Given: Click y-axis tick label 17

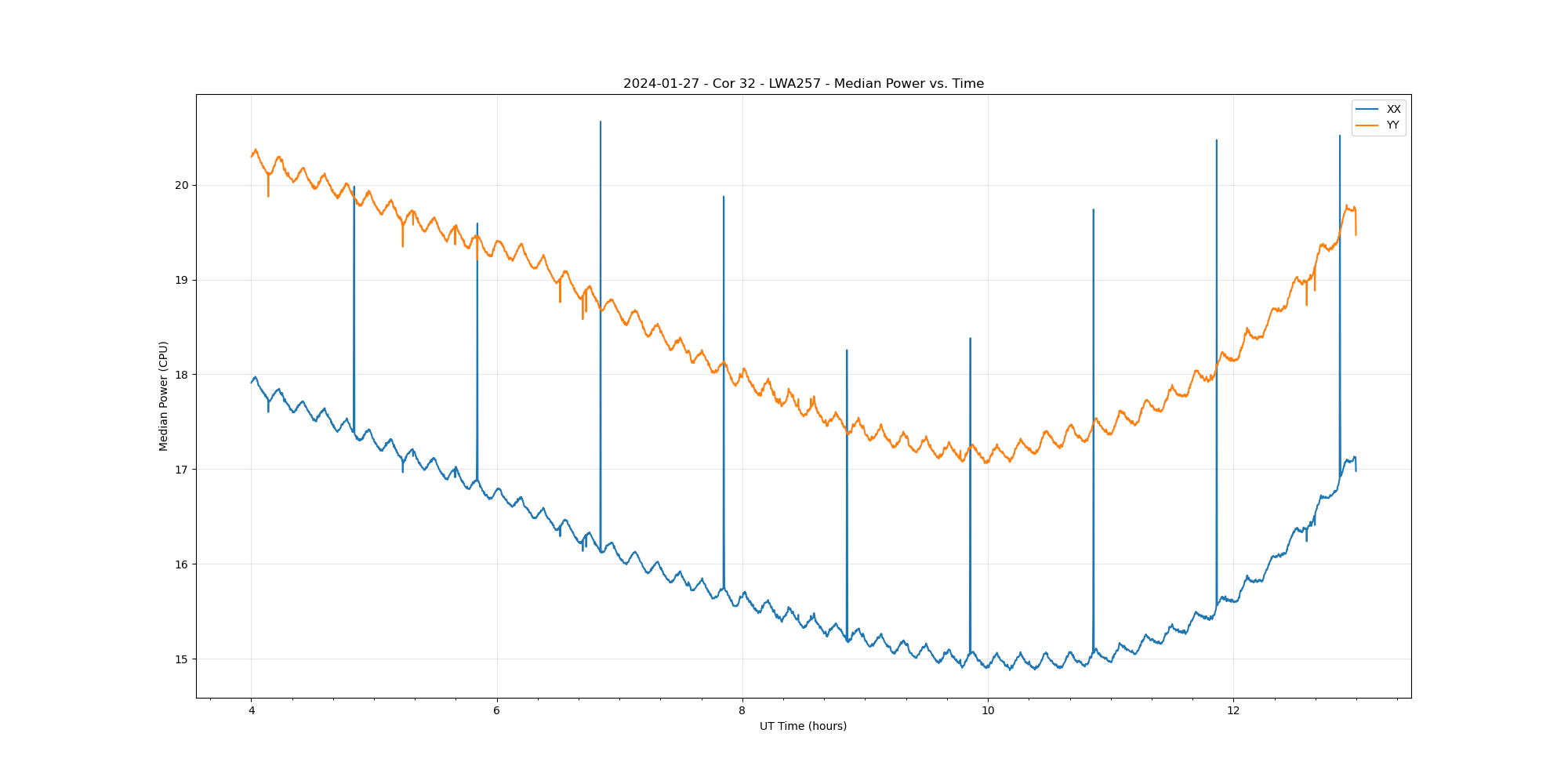Looking at the screenshot, I should pos(182,470).
